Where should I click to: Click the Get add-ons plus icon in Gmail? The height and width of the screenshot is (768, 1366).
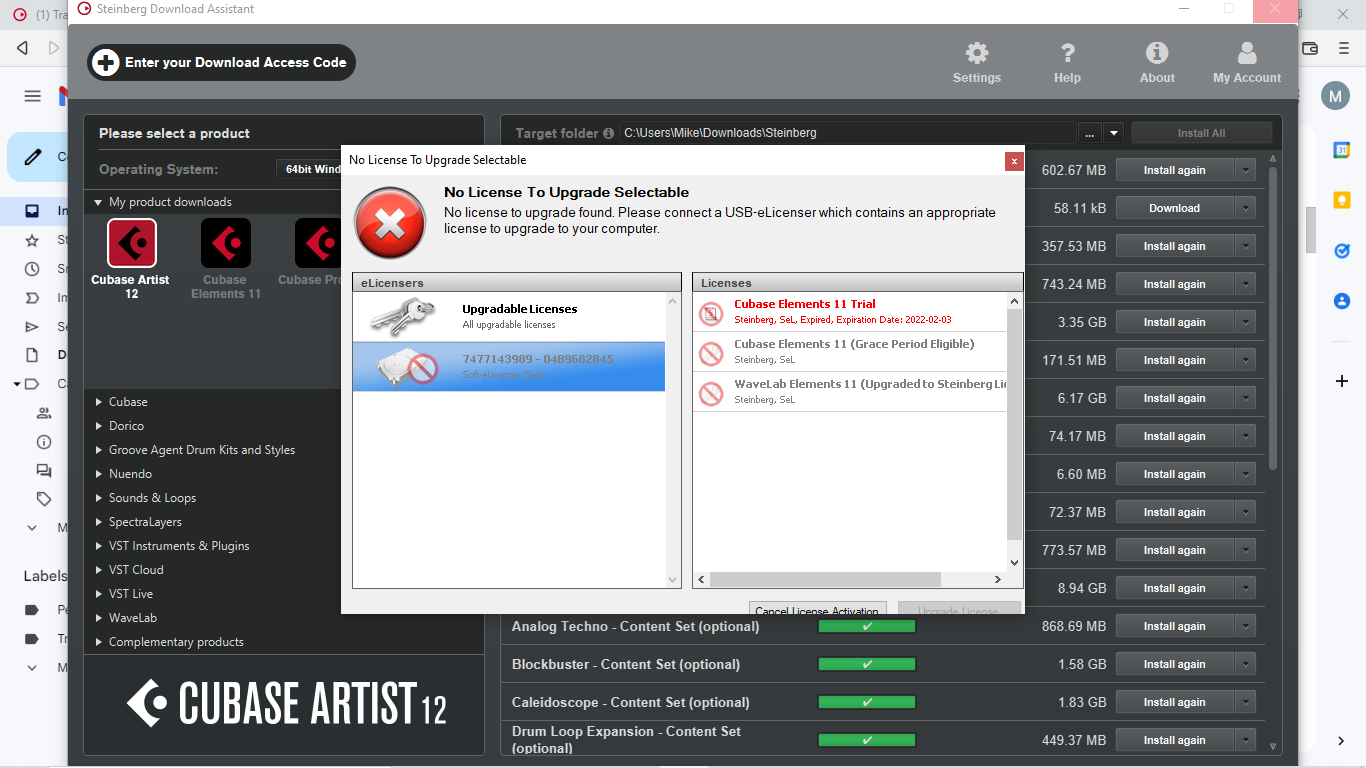pyautogui.click(x=1342, y=381)
